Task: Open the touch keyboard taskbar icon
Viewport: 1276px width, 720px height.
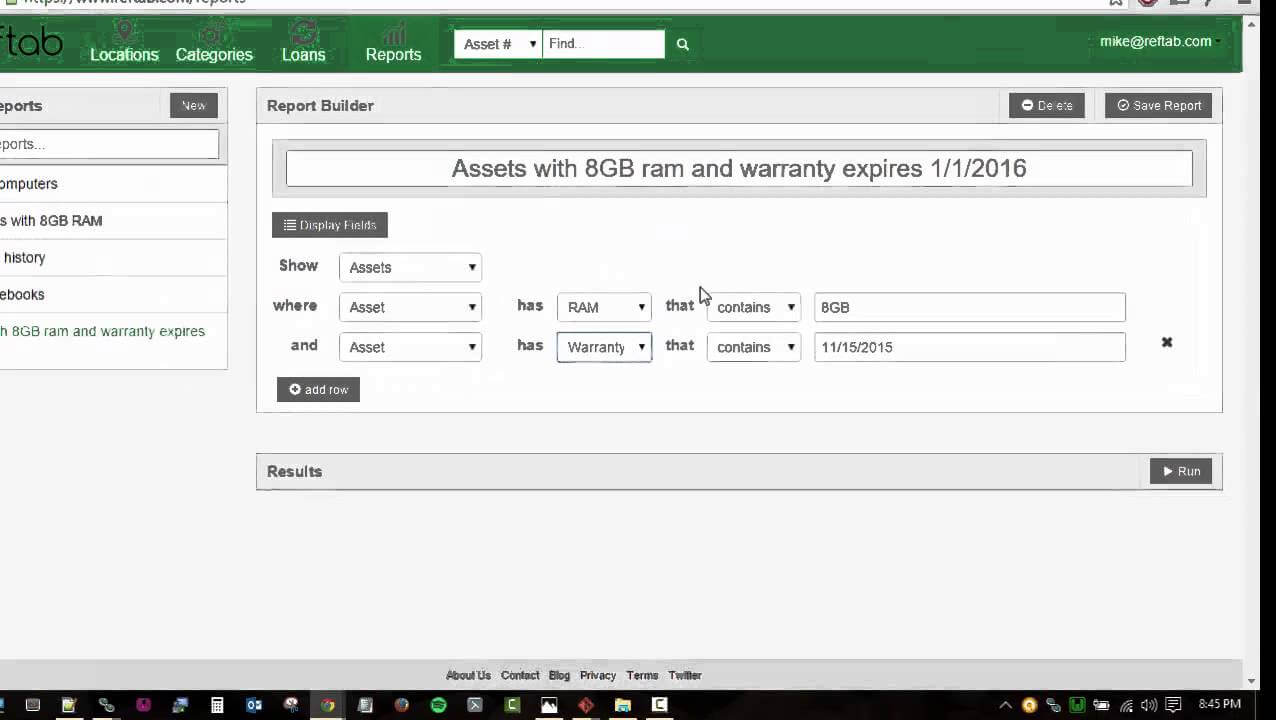Action: point(32,705)
